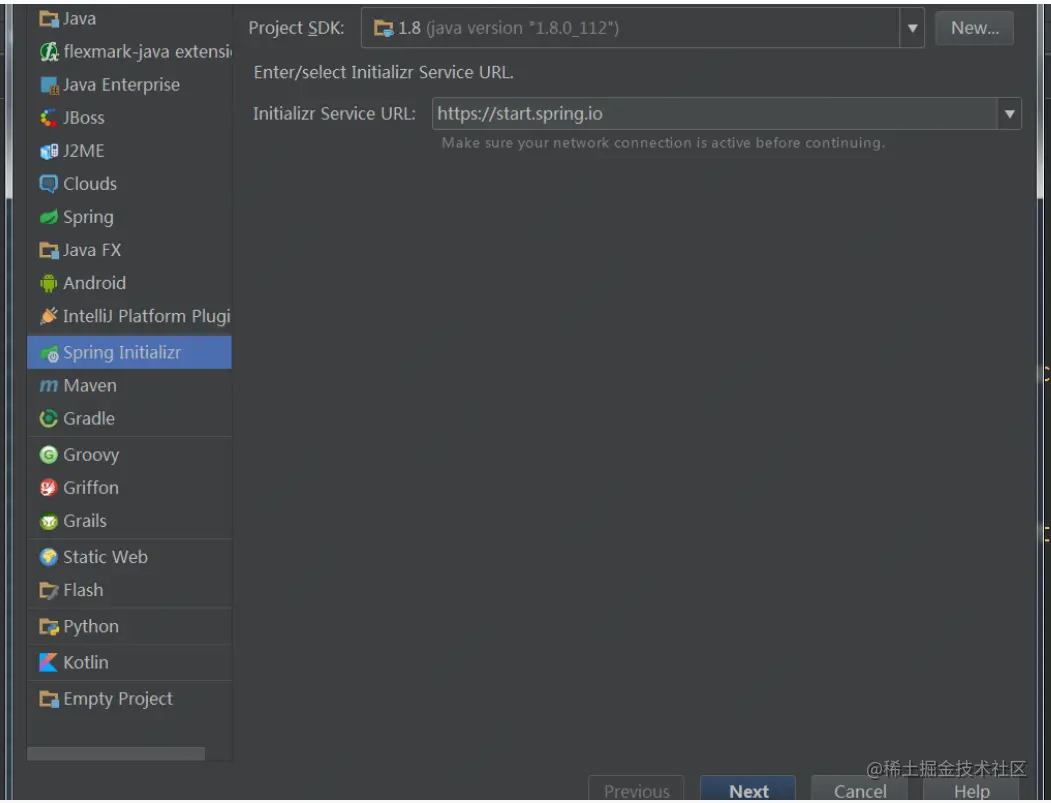This screenshot has height=803, width=1051.
Task: Click the Java Enterprise icon
Action: [x=49, y=85]
